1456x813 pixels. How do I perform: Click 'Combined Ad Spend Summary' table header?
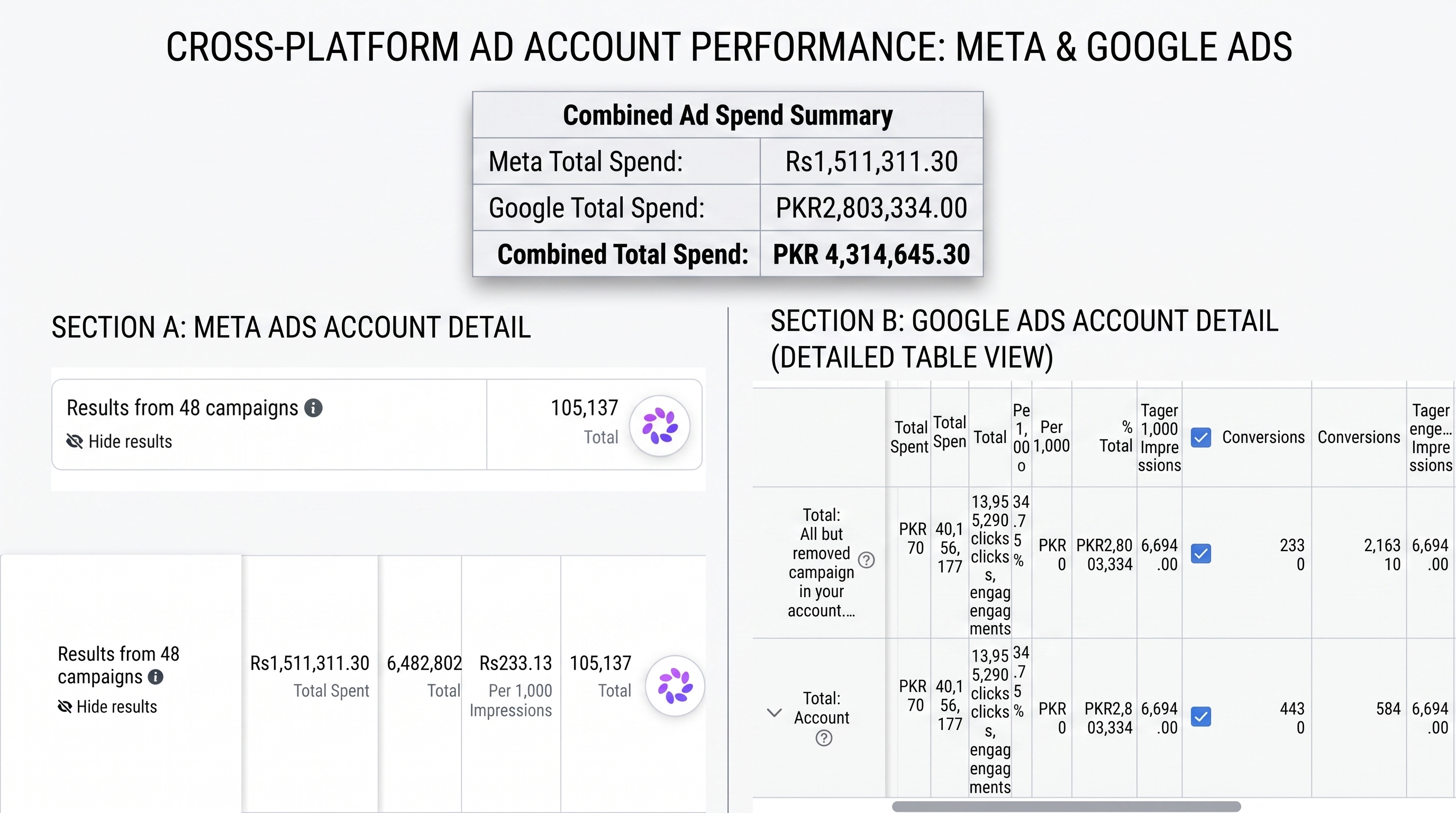click(x=727, y=115)
